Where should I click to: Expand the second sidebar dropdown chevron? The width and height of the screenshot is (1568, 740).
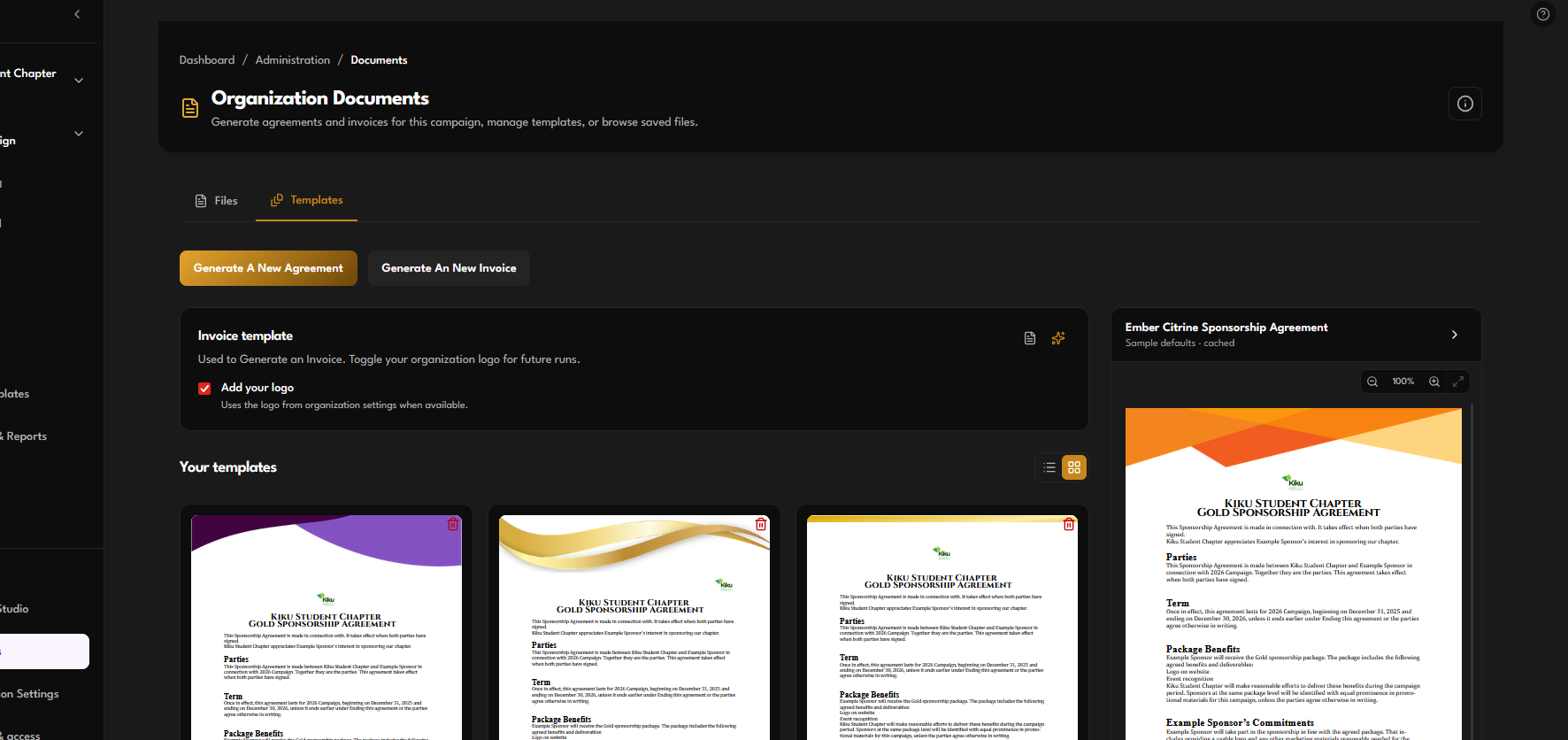tap(79, 134)
